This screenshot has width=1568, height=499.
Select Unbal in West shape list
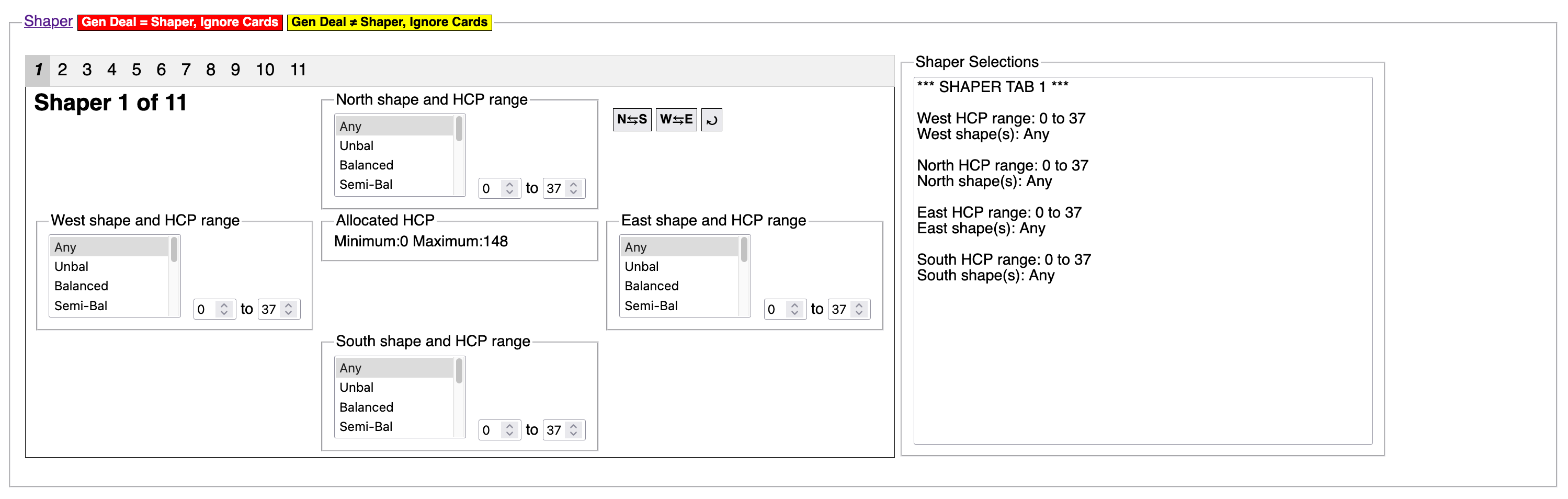(x=109, y=267)
